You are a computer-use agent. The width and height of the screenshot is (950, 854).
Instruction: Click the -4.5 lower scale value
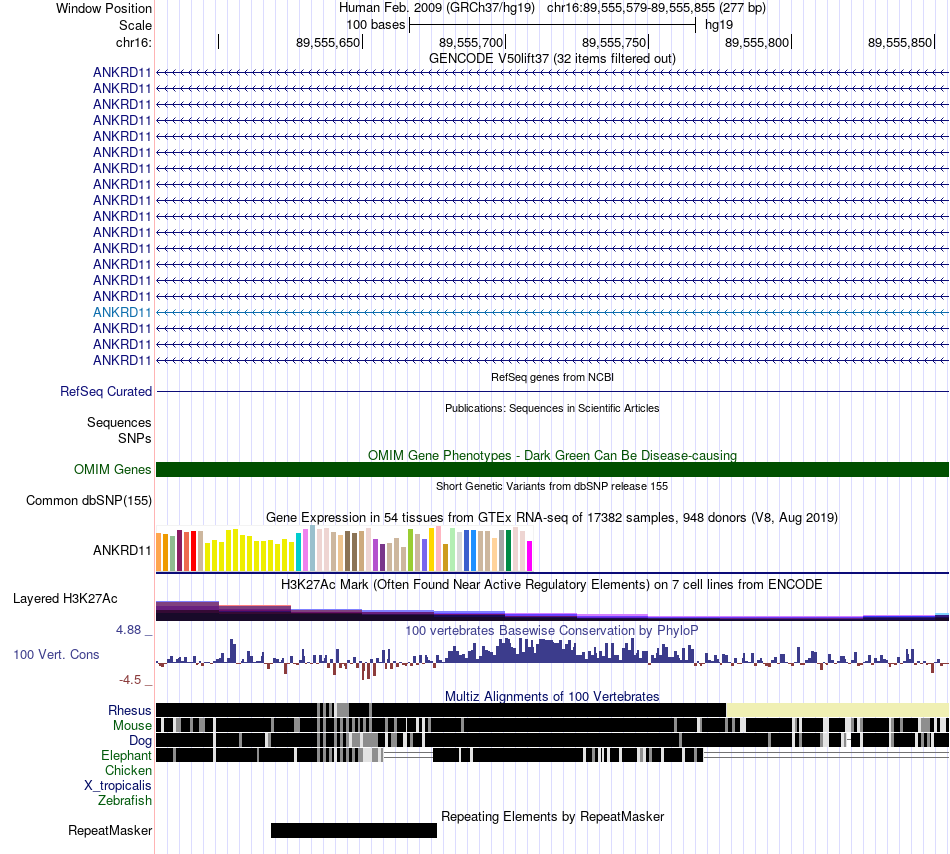point(130,680)
